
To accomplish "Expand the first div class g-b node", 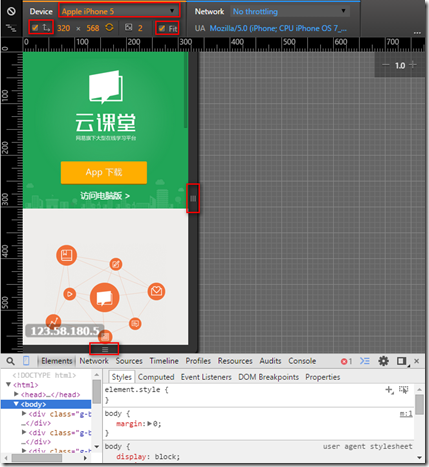I will click(24, 413).
